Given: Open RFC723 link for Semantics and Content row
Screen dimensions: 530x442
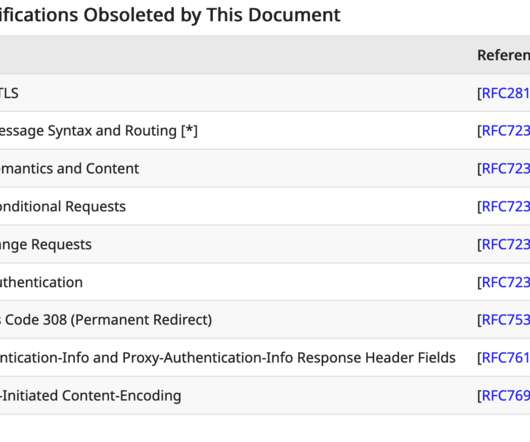Looking at the screenshot, I should (506, 169).
